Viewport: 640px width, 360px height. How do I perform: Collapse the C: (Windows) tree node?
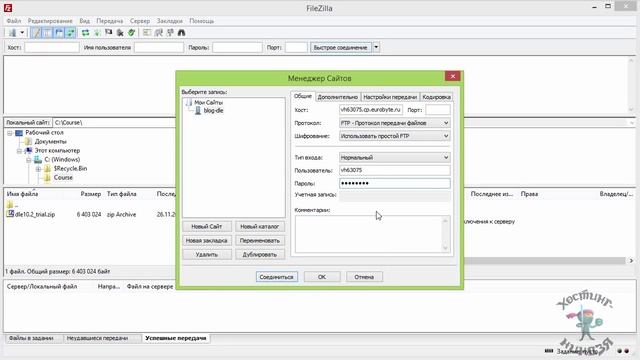29,160
